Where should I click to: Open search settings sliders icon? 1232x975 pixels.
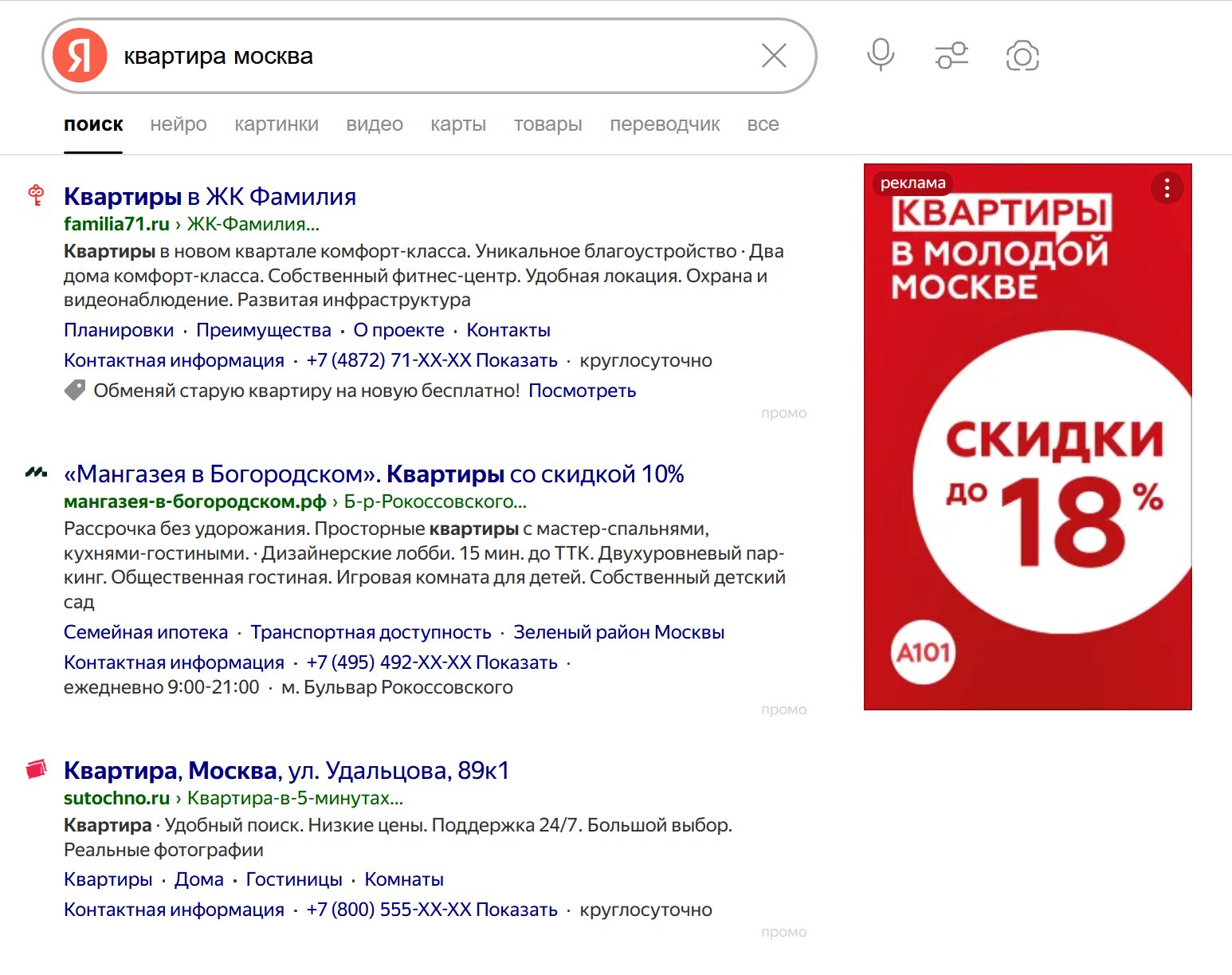(x=951, y=56)
